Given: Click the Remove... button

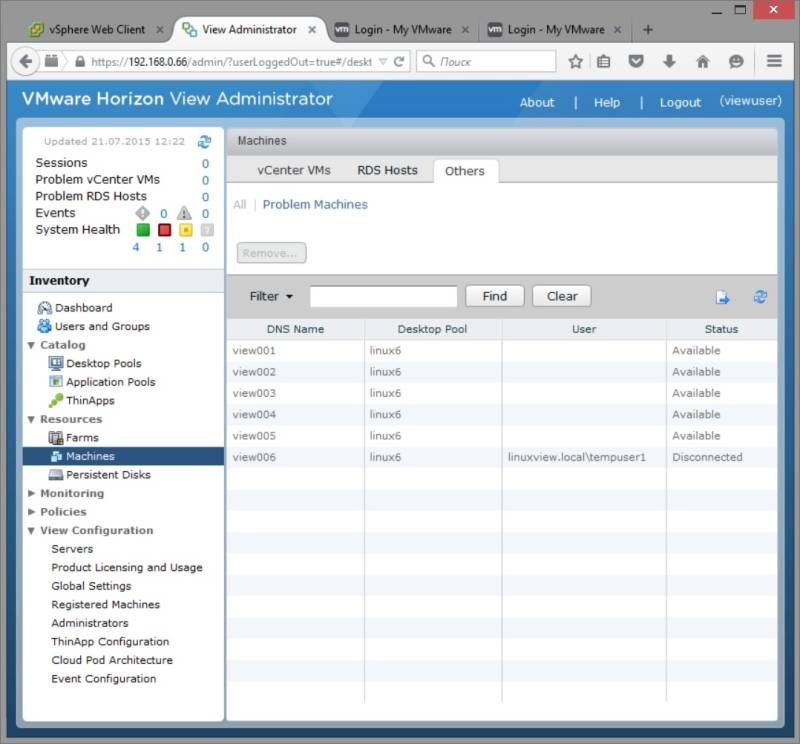Looking at the screenshot, I should [271, 253].
